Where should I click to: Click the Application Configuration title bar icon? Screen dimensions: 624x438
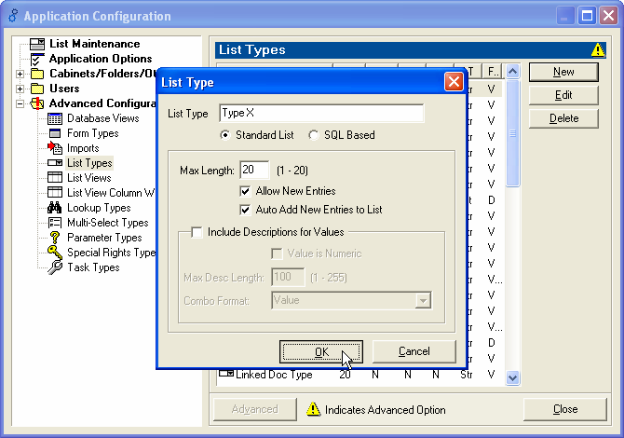(x=13, y=16)
